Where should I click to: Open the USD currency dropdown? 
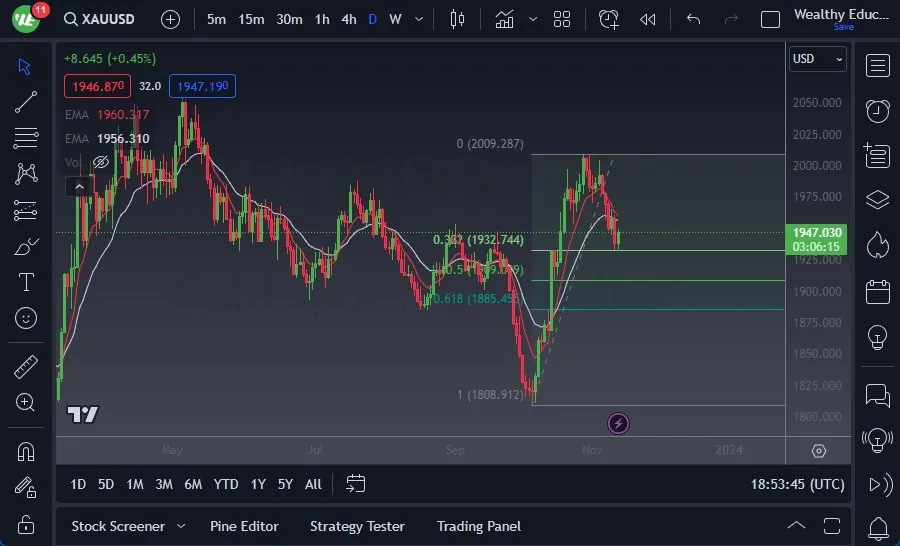817,59
